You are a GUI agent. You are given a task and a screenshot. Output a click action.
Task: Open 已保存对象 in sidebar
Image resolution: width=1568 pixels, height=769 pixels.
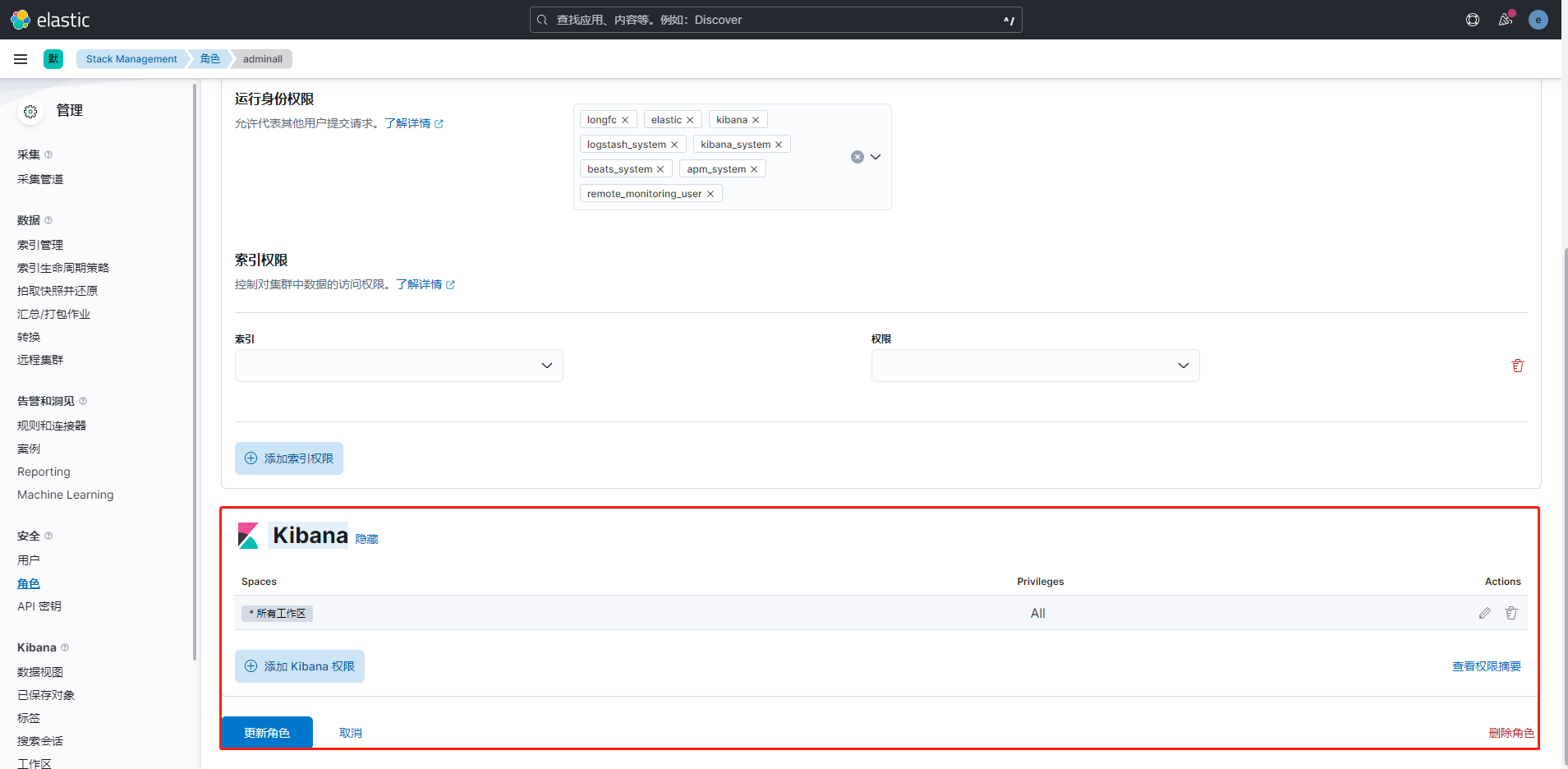(46, 695)
